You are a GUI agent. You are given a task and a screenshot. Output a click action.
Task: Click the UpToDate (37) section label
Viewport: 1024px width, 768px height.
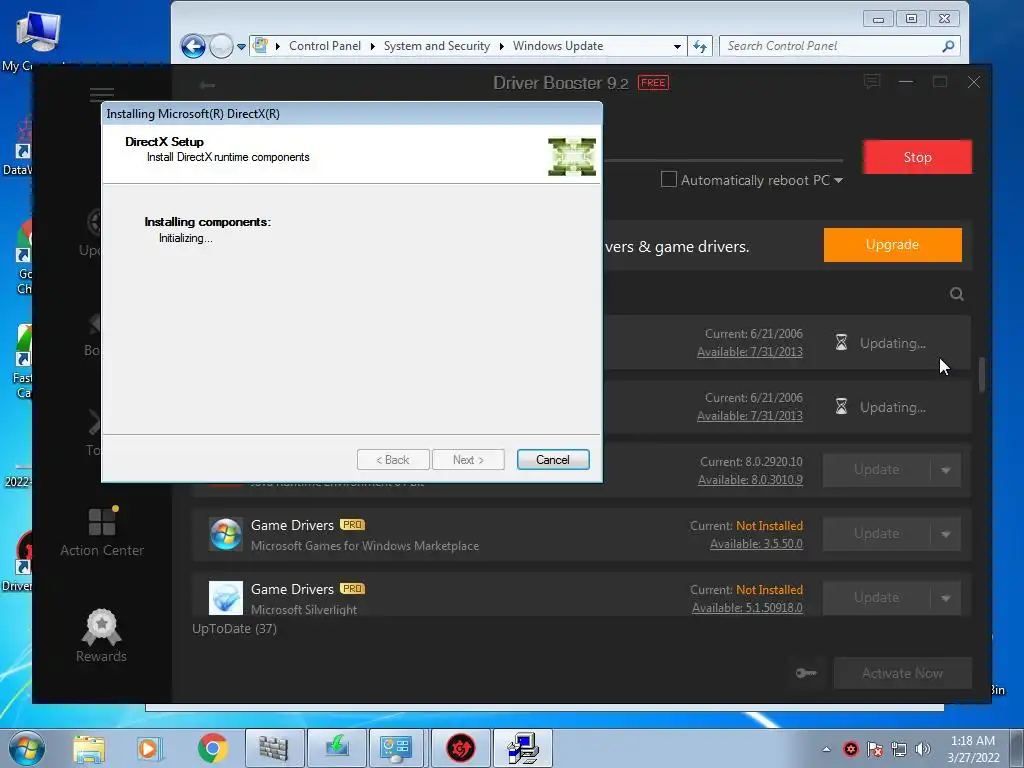point(234,629)
